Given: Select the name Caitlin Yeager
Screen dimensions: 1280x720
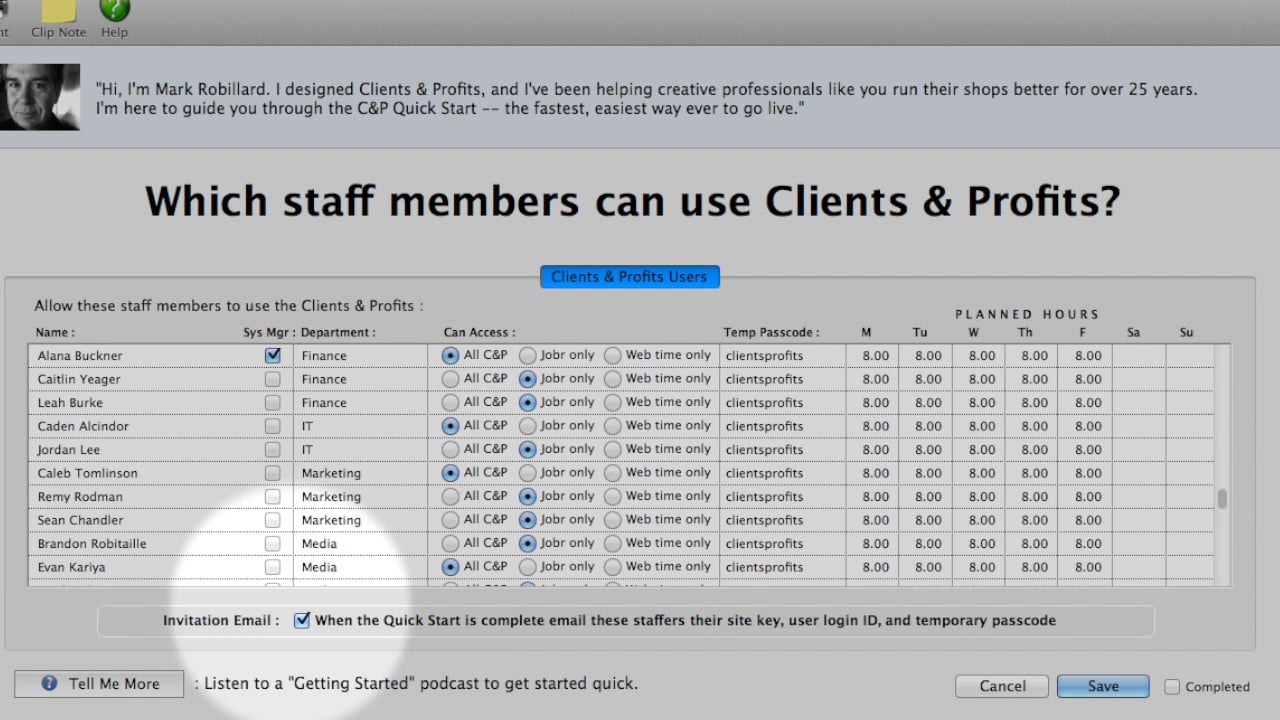Looking at the screenshot, I should click(79, 379).
